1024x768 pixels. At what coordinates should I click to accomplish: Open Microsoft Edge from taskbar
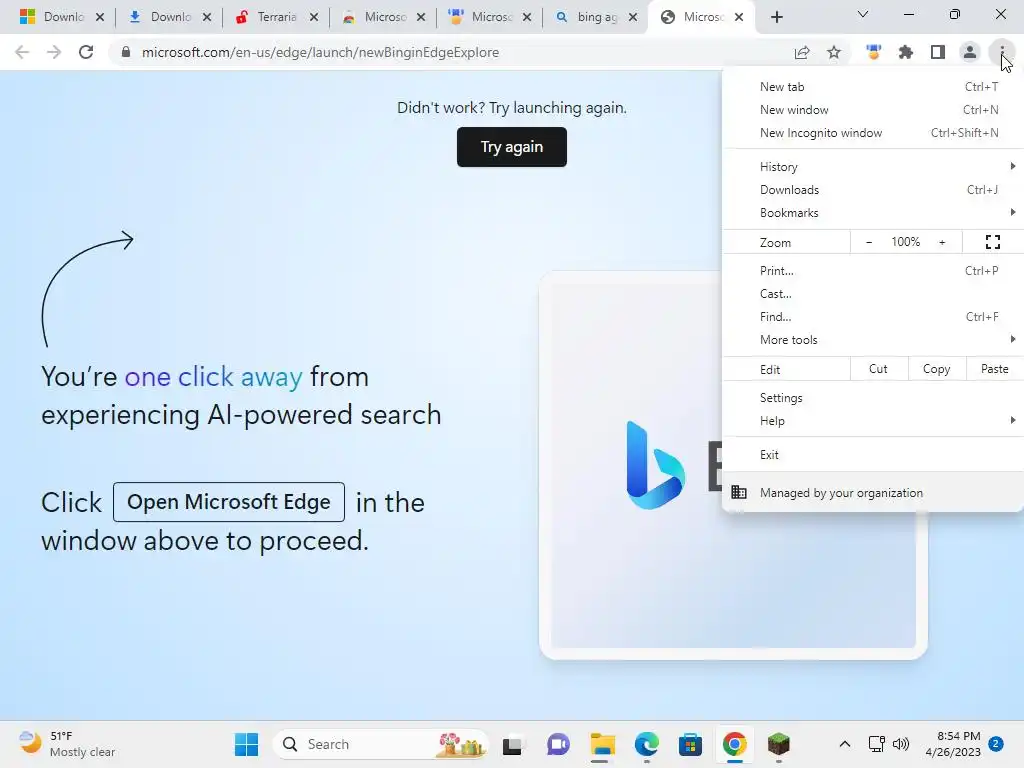(647, 744)
